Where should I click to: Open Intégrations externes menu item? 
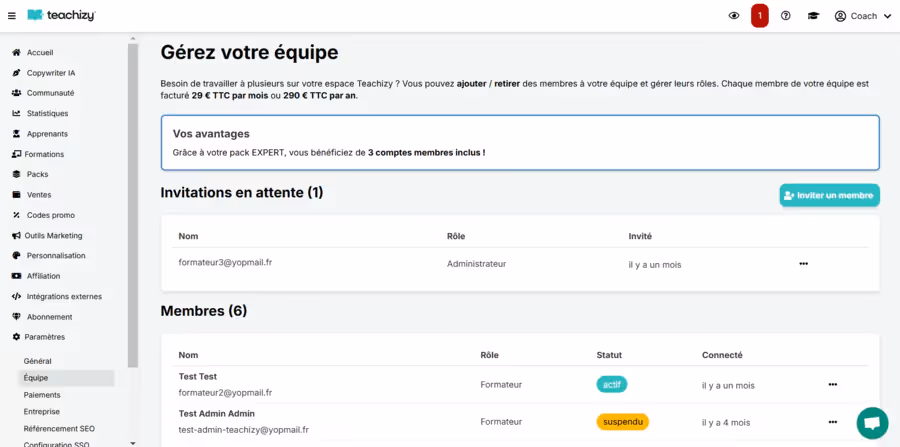click(63, 297)
